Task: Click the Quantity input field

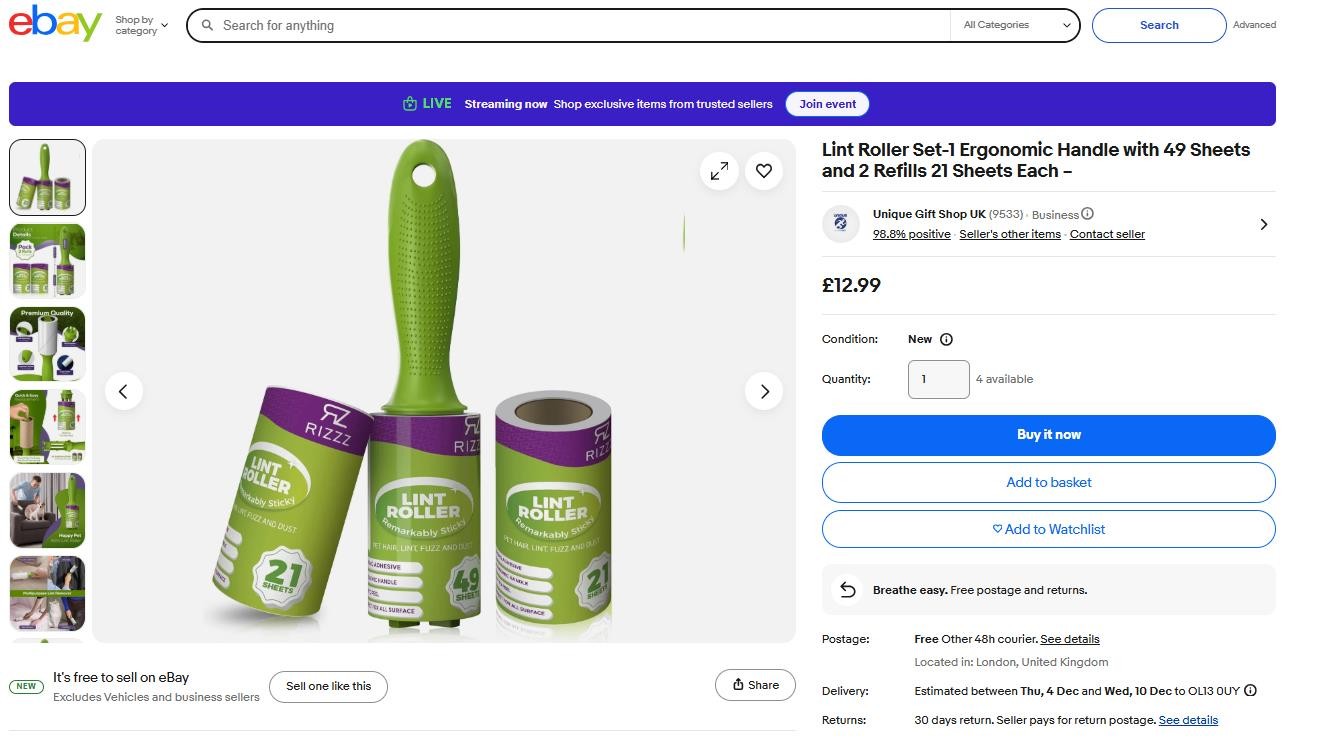Action: tap(938, 379)
